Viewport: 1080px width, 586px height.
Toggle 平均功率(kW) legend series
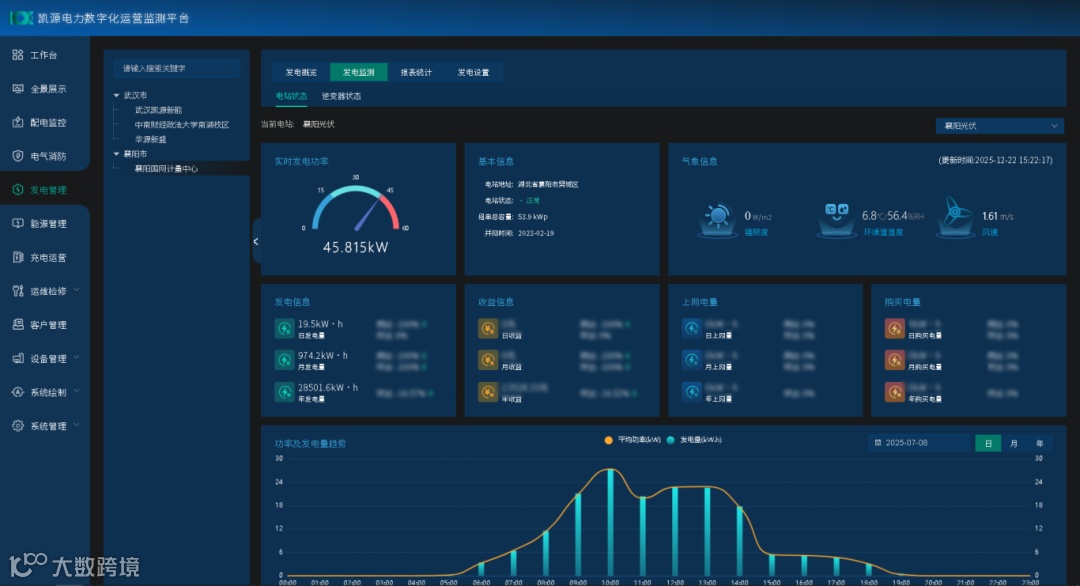(632, 440)
